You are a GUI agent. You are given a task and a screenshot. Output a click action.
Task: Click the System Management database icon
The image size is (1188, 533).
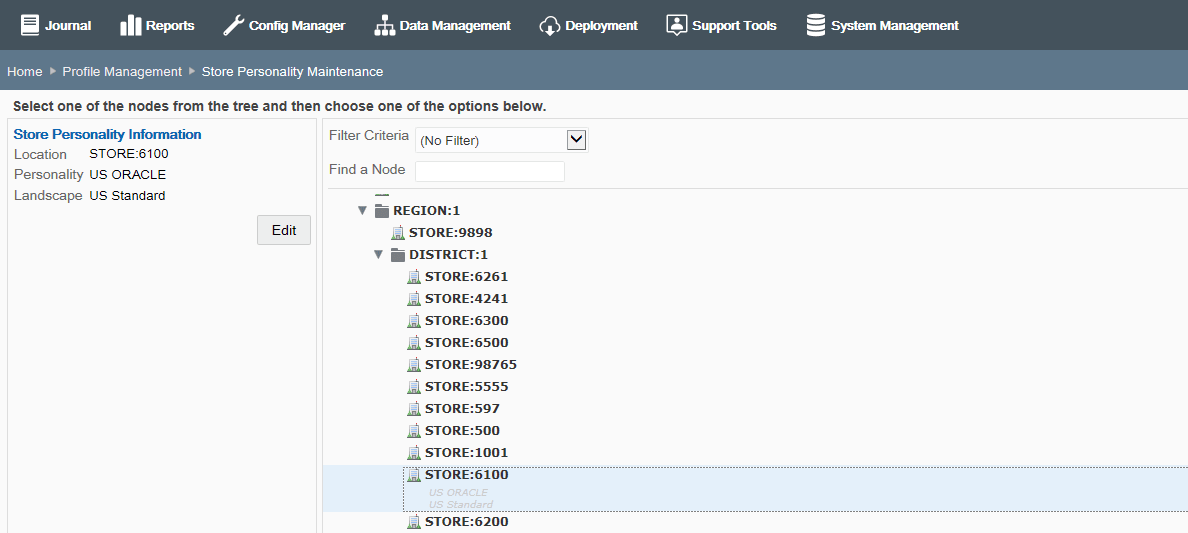816,25
